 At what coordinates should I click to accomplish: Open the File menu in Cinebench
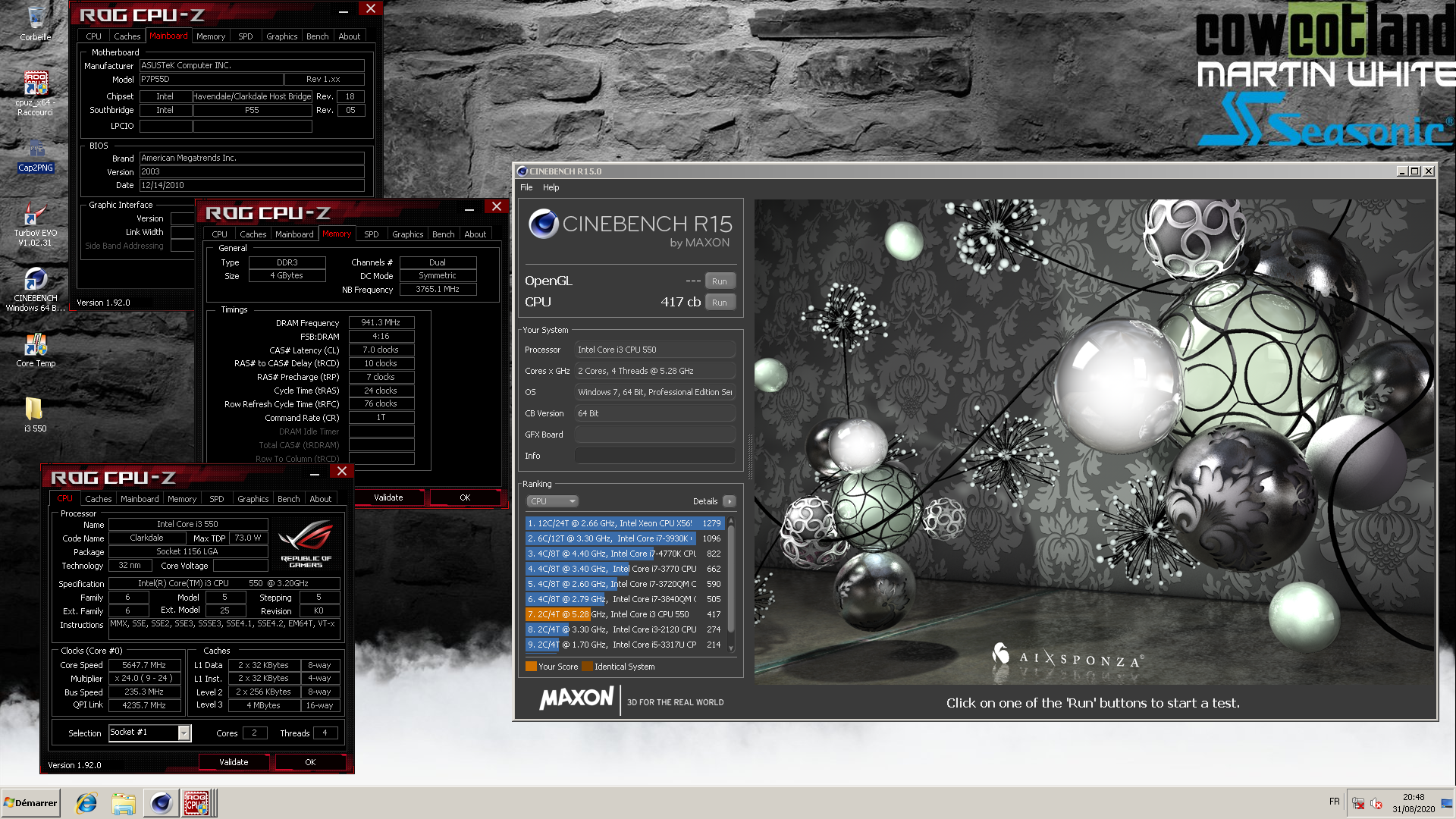pyautogui.click(x=526, y=187)
